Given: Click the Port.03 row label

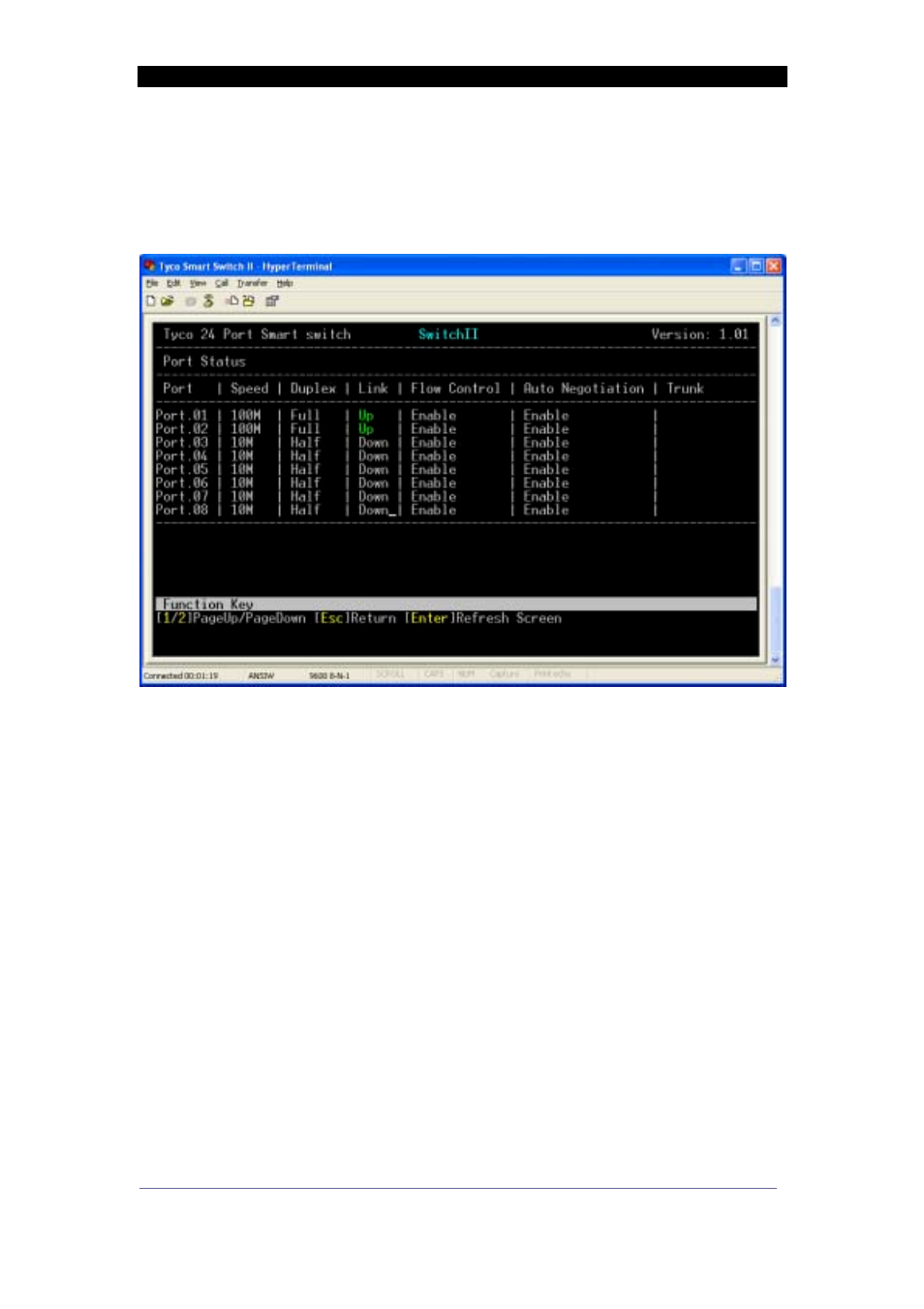Looking at the screenshot, I should [182, 443].
